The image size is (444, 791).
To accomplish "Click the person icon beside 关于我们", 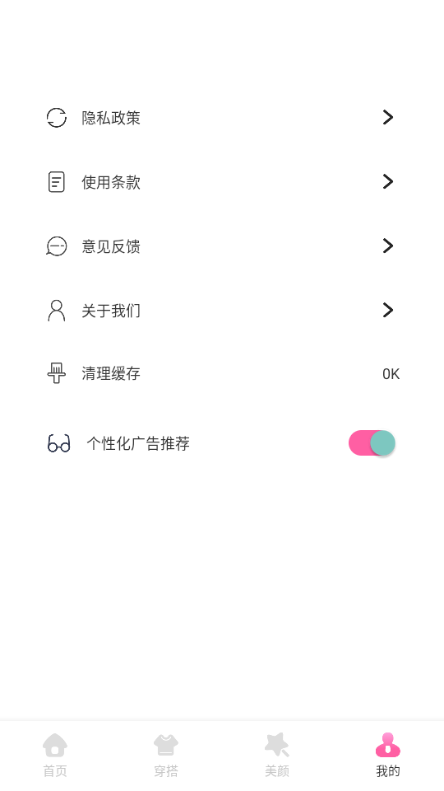I will click(57, 310).
